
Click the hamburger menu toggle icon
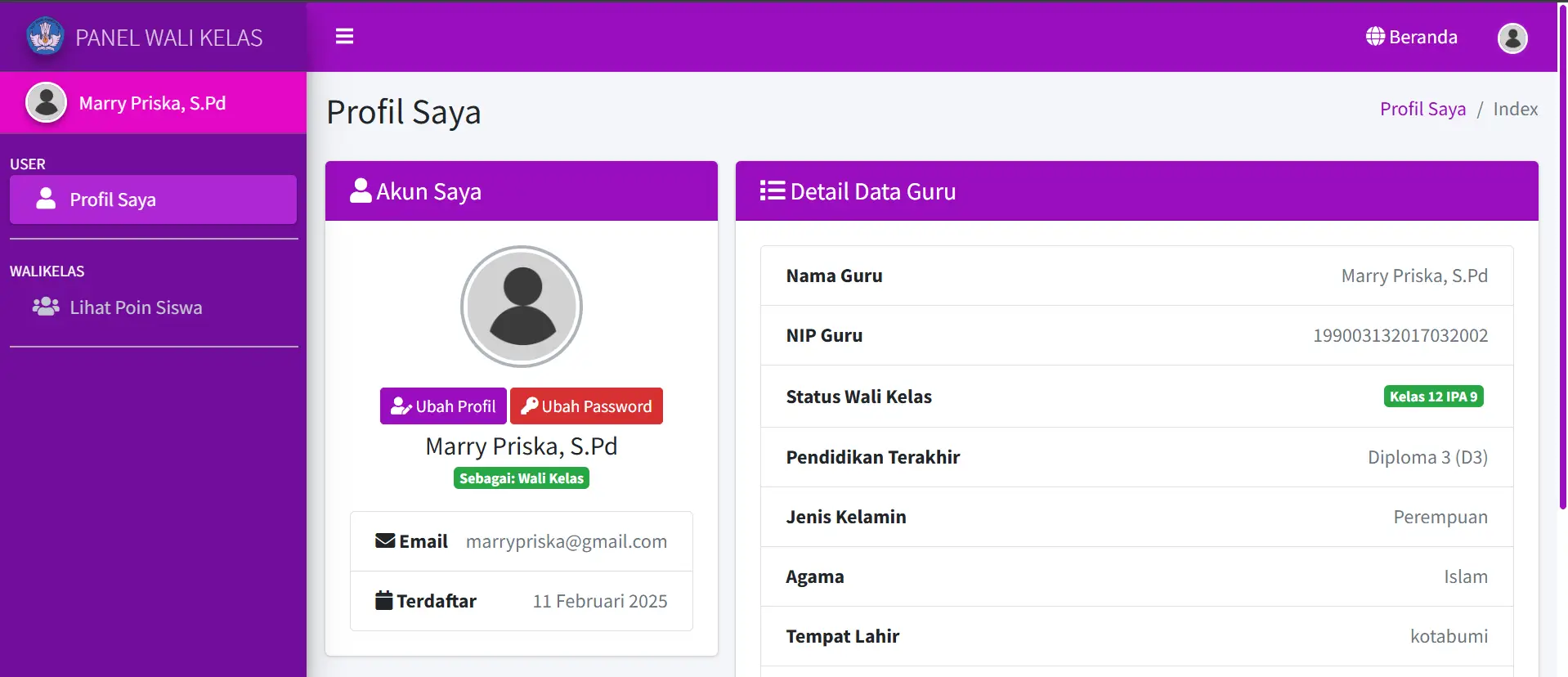point(344,36)
